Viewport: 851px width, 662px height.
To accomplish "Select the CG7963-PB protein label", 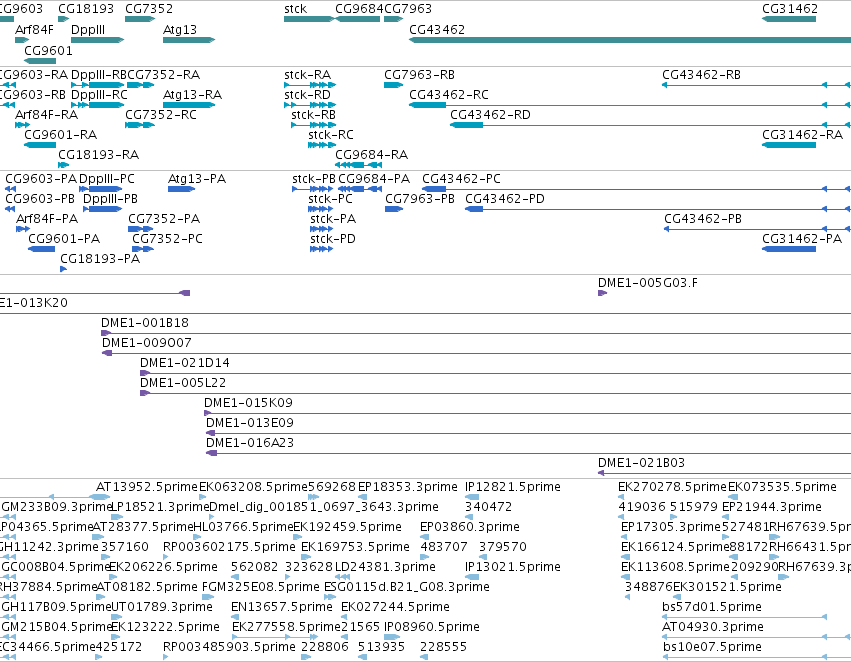I will click(420, 199).
